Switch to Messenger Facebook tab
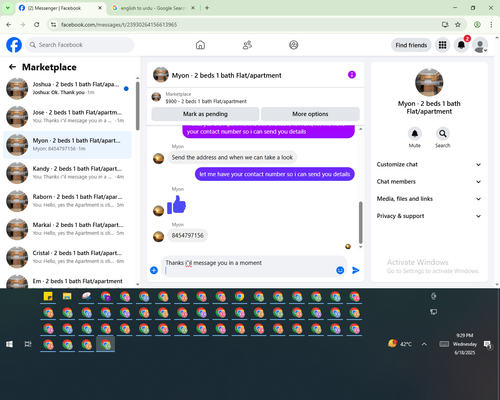The height and width of the screenshot is (400, 500). coord(60,8)
